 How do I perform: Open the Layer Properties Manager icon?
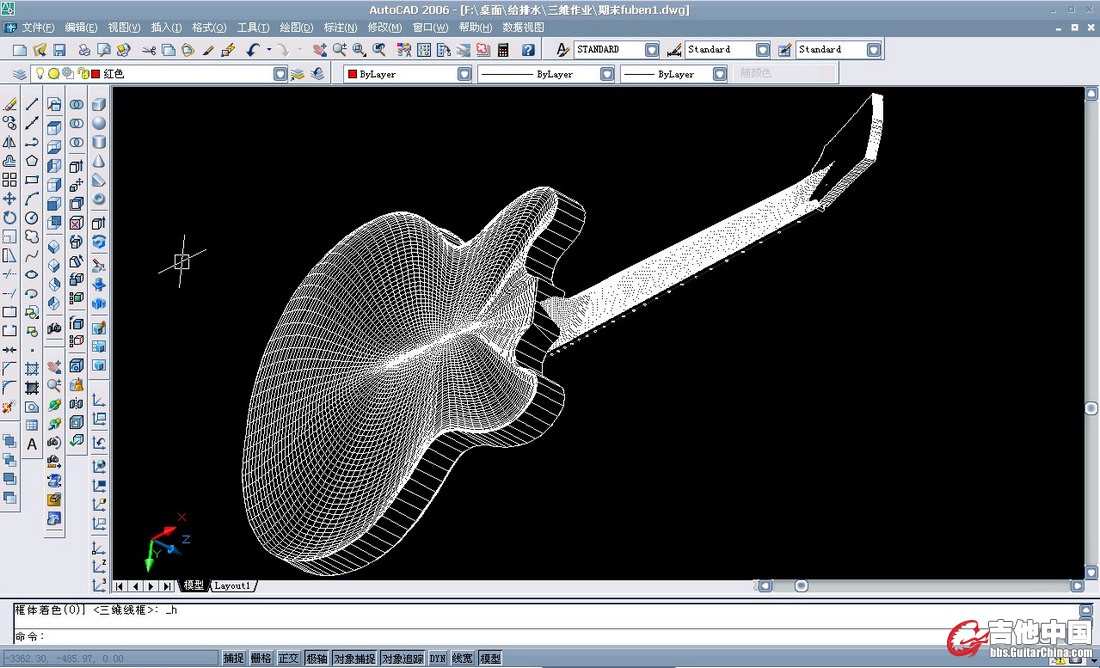19,74
